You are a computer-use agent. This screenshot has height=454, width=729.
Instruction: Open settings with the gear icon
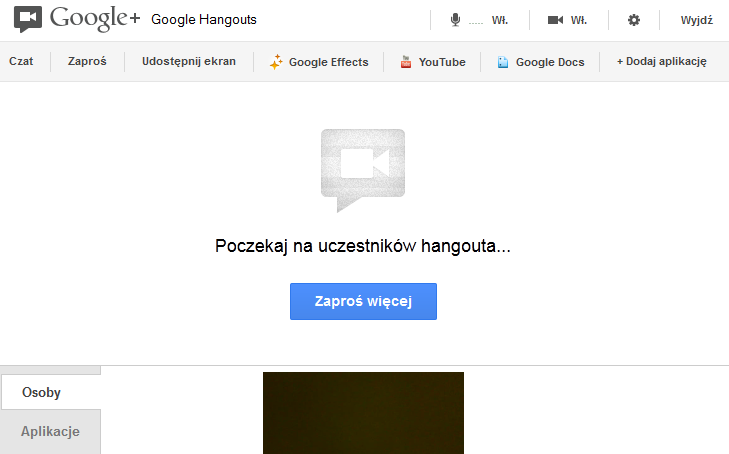pos(633,20)
